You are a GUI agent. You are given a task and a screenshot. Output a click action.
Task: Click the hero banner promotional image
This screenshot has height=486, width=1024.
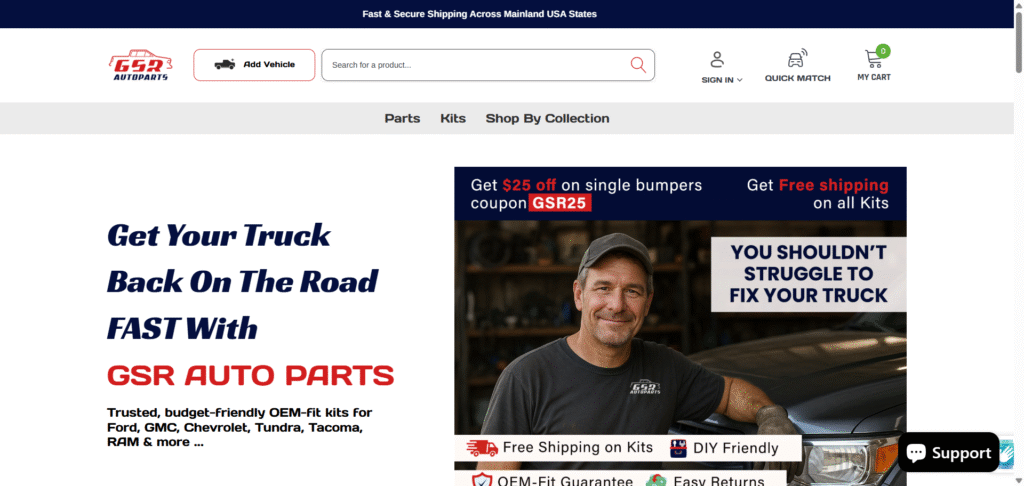[680, 326]
